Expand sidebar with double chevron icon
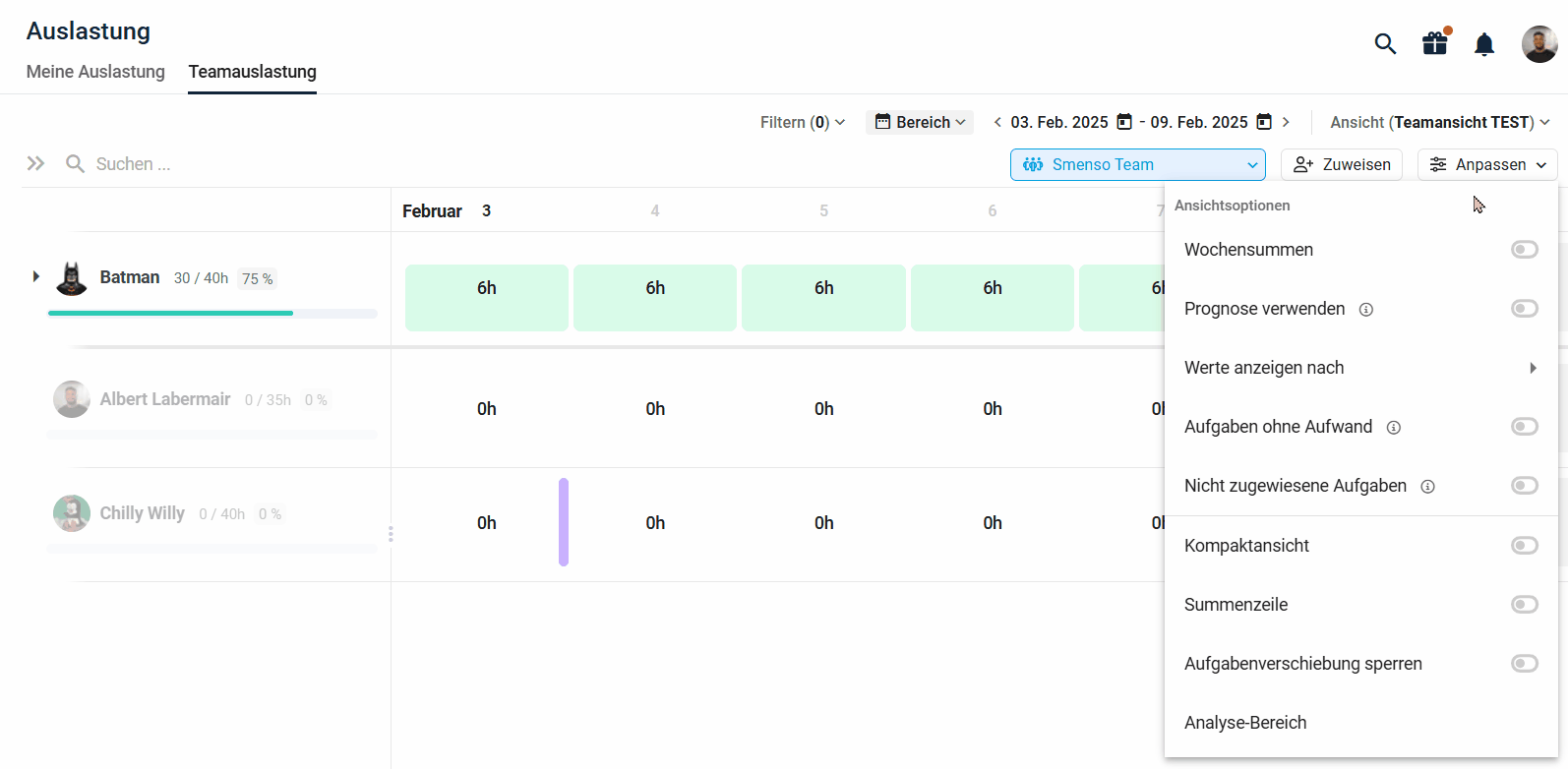Screen dimensions: 1568x769 pyautogui.click(x=35, y=164)
